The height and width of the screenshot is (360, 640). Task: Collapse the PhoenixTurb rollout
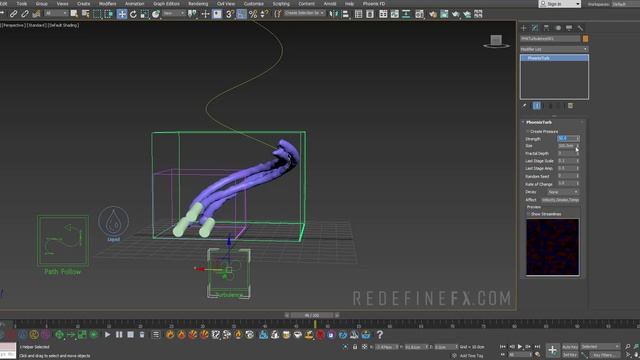click(539, 122)
